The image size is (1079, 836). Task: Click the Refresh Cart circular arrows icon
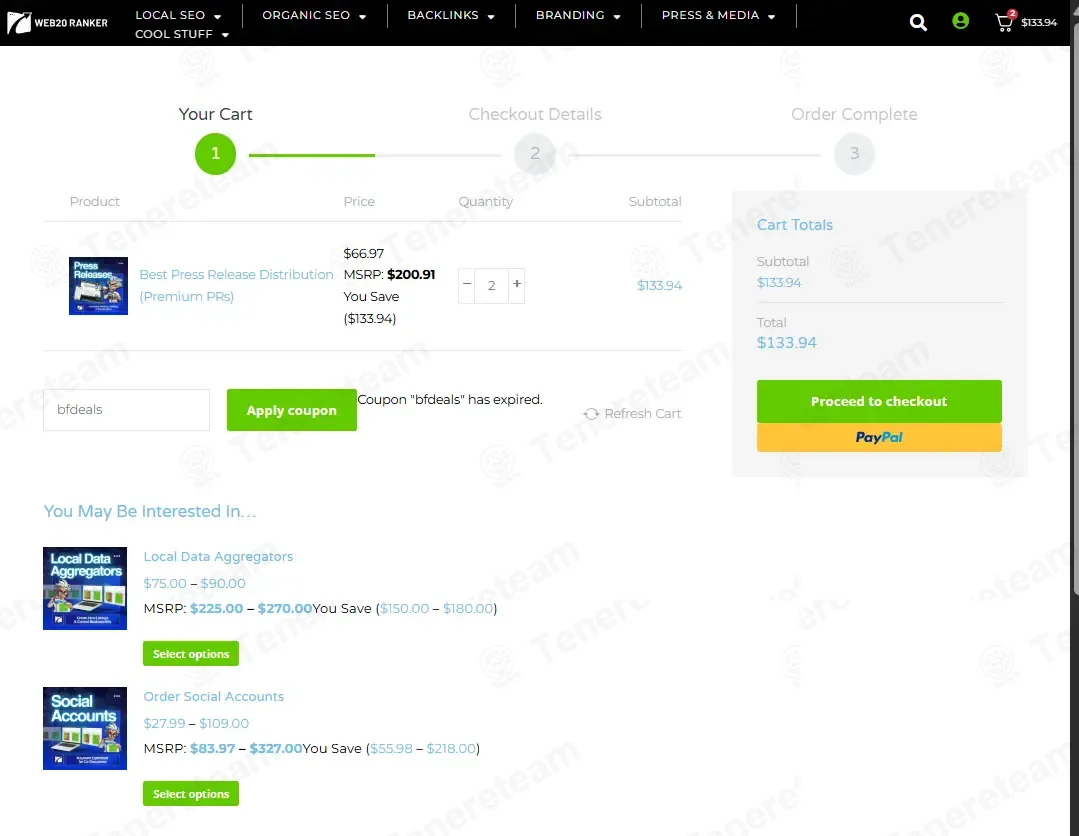[590, 414]
